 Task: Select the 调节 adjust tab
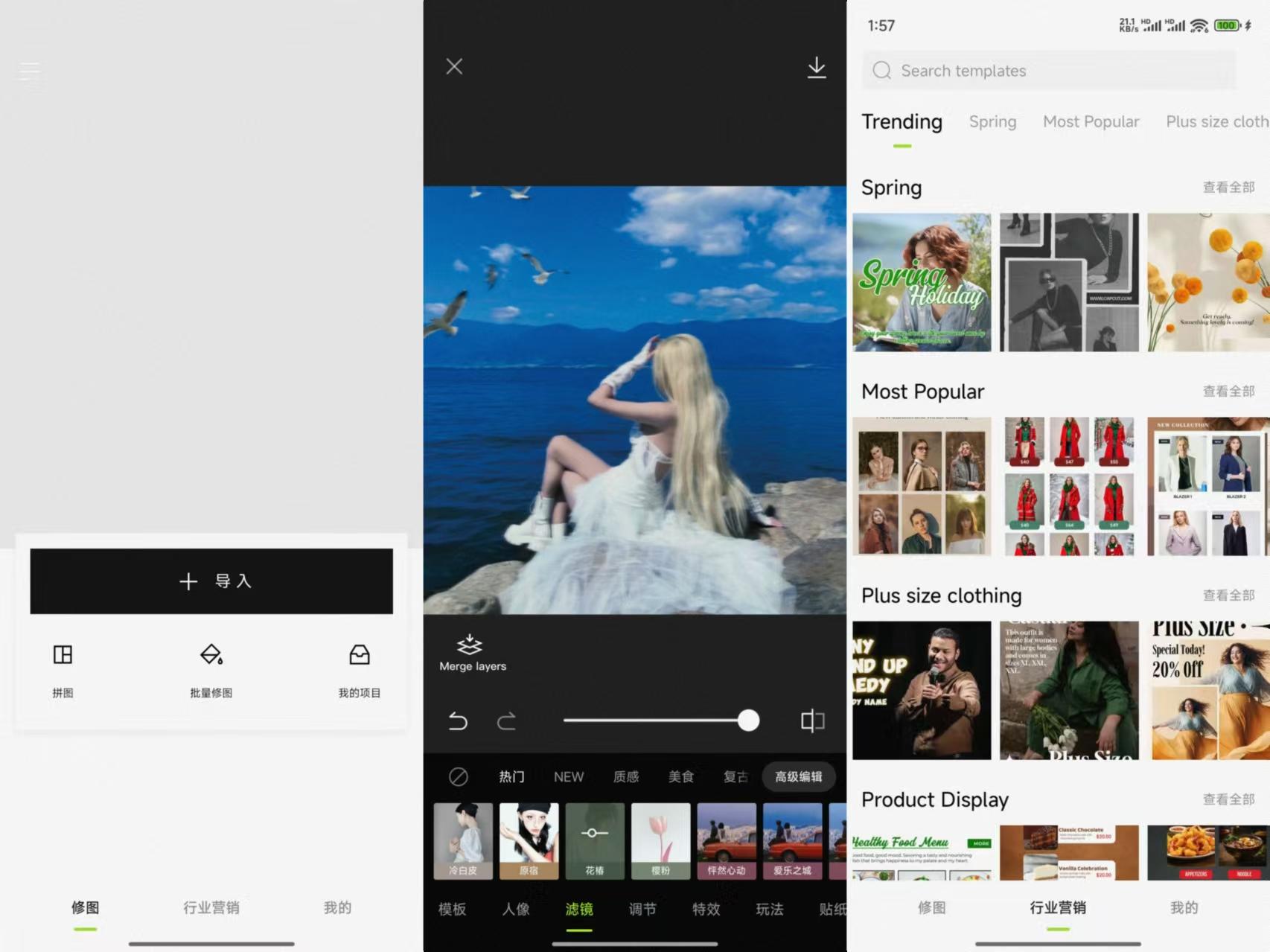click(x=642, y=909)
